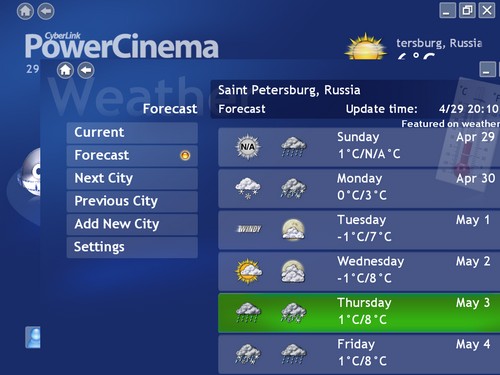The height and width of the screenshot is (375, 500).
Task: Click the 0°C/3°C temperature for Monday
Action: (x=362, y=195)
